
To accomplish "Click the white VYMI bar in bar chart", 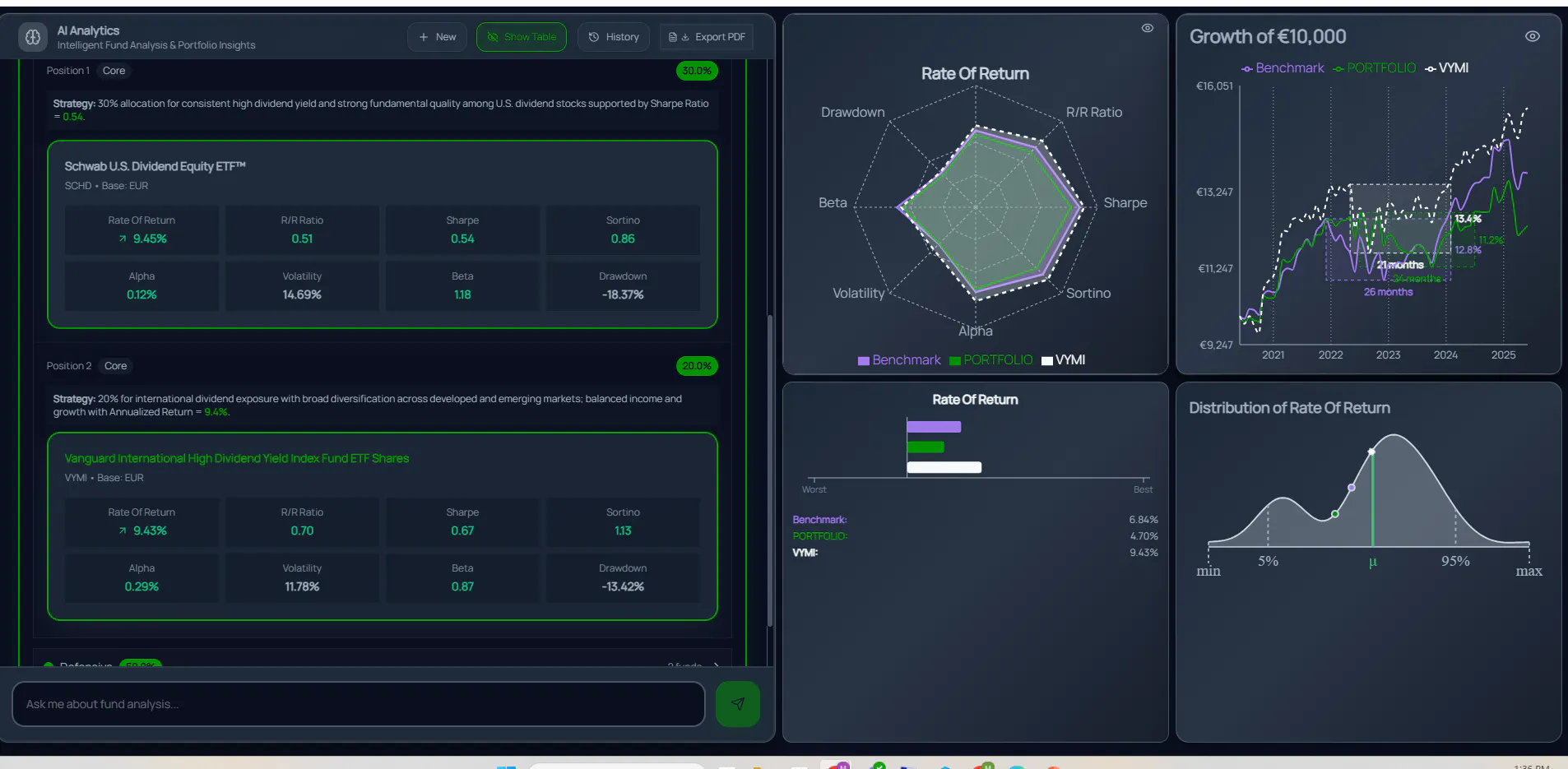I will (944, 468).
